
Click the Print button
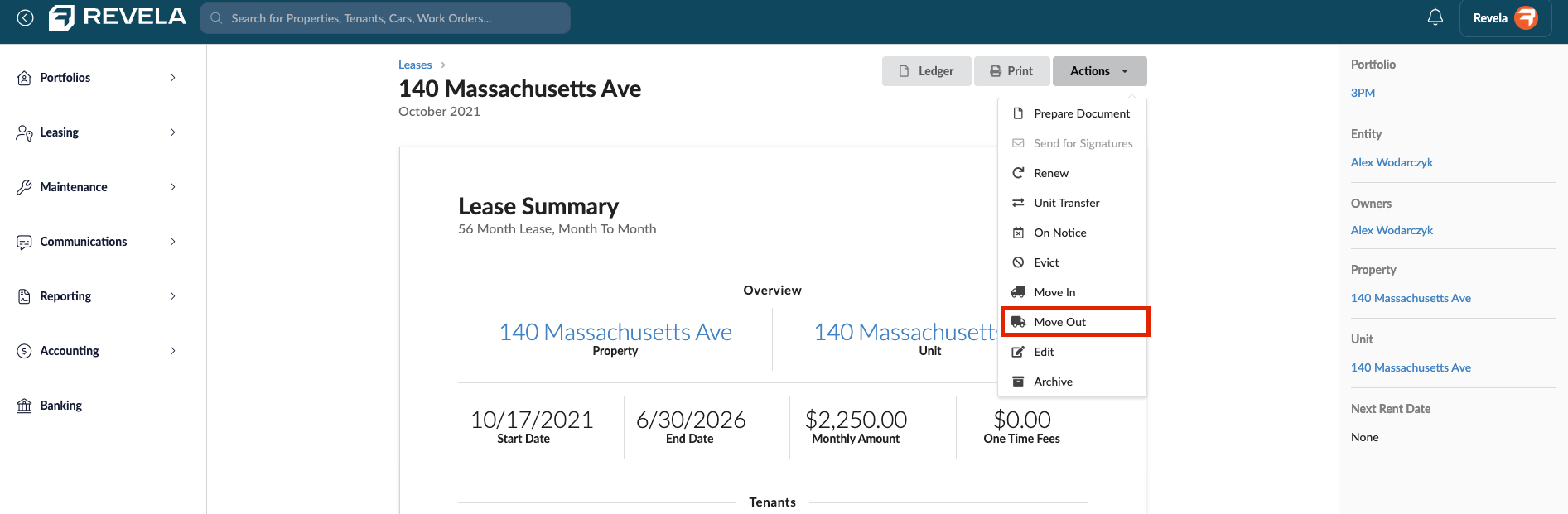[1011, 71]
